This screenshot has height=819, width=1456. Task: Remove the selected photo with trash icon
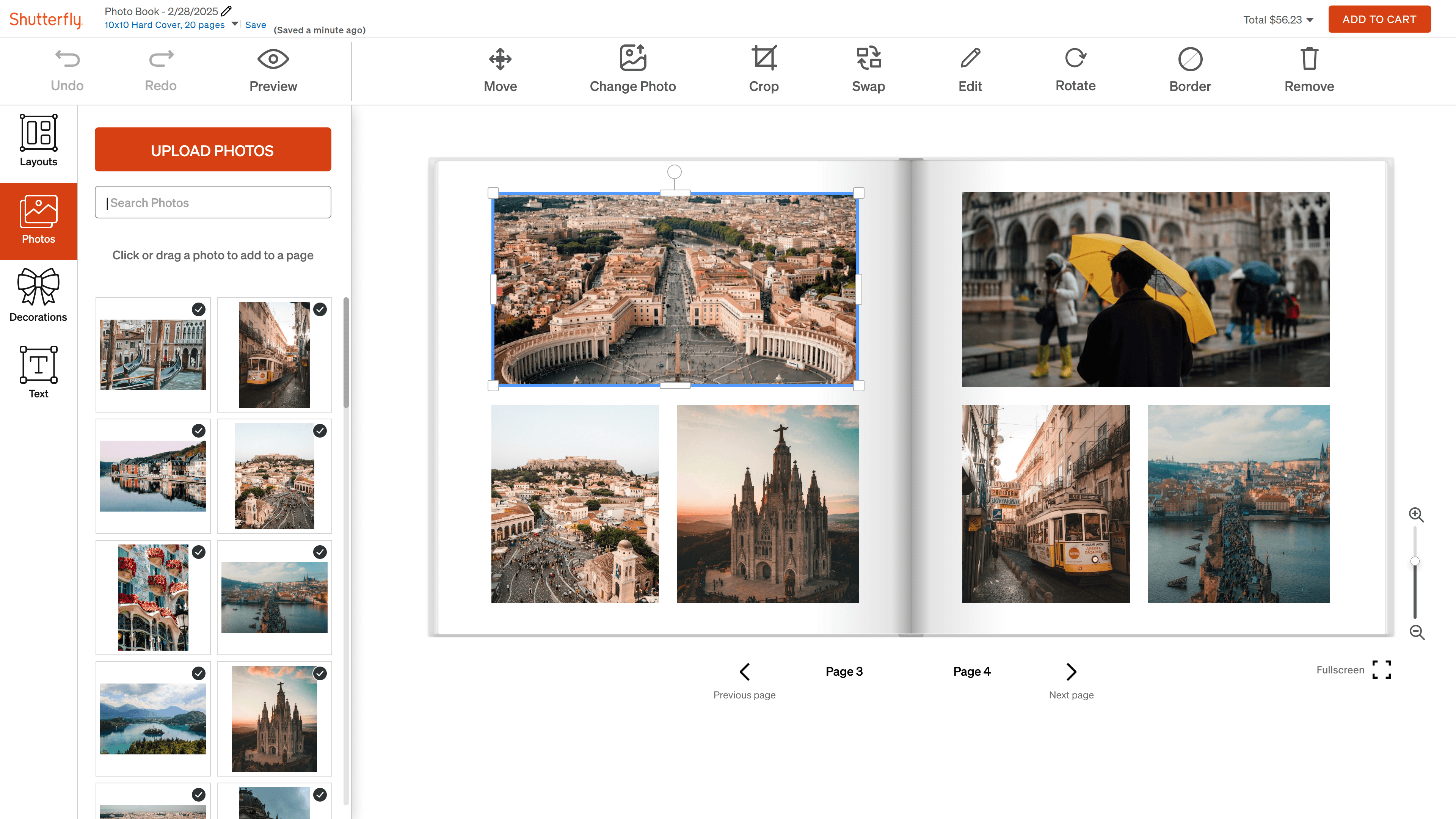click(1309, 59)
